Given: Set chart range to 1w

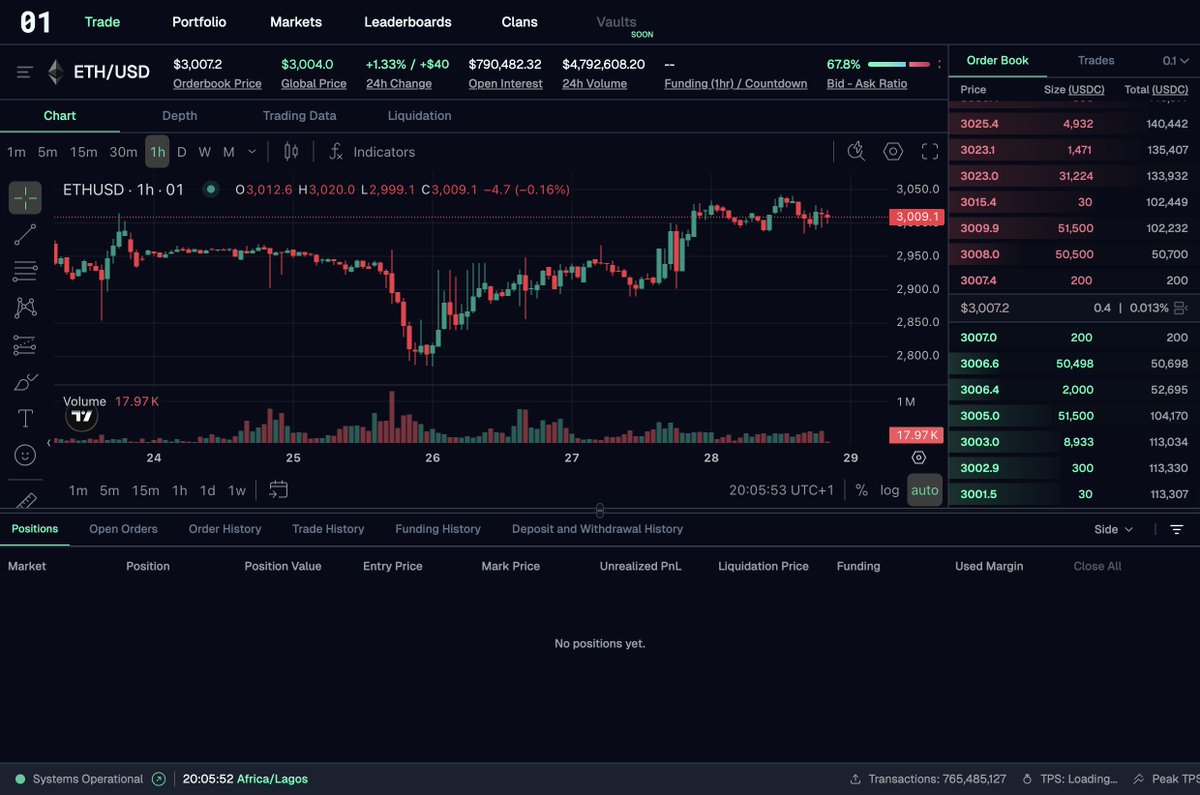Looking at the screenshot, I should pos(237,490).
